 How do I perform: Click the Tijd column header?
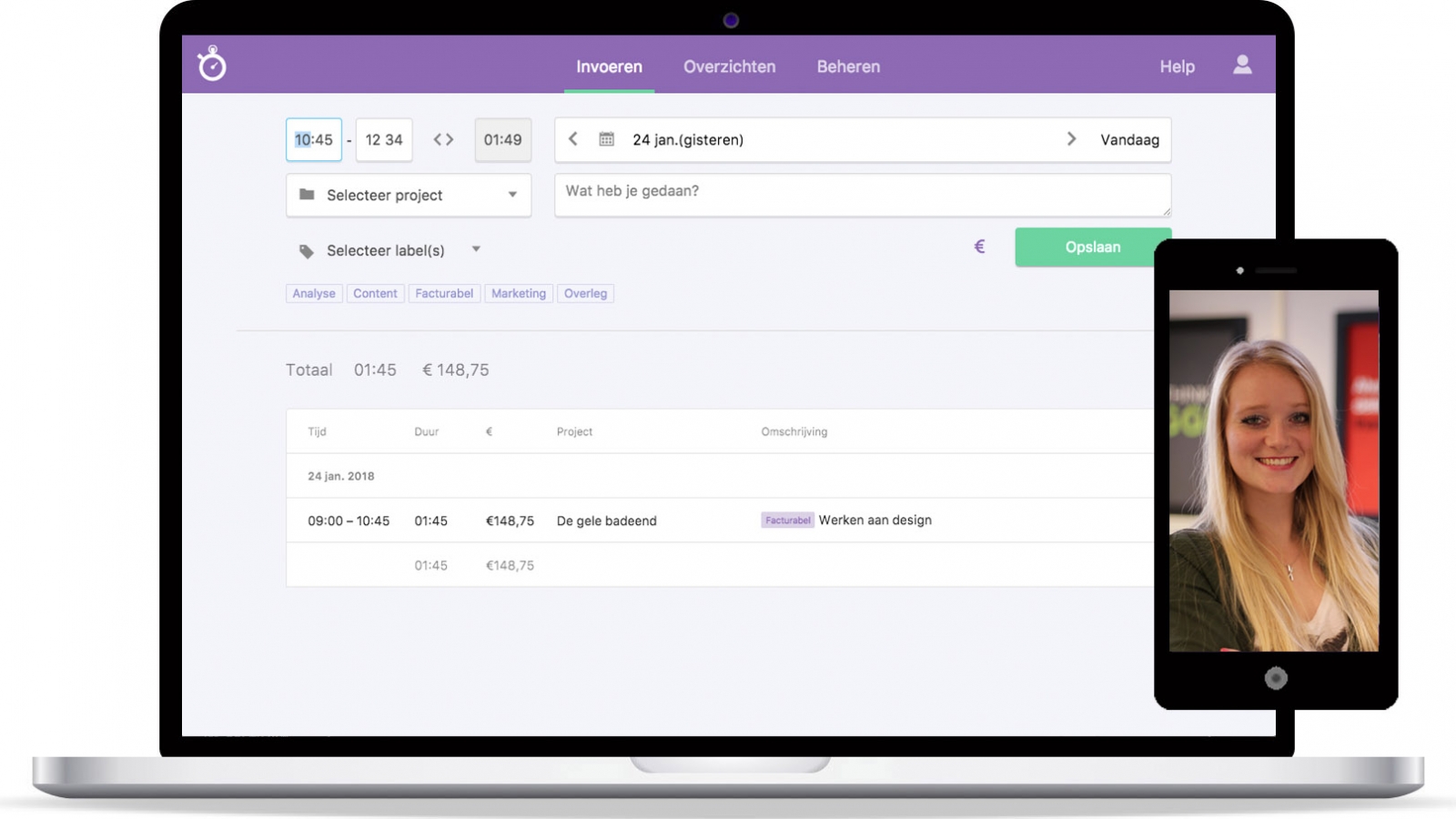click(317, 431)
